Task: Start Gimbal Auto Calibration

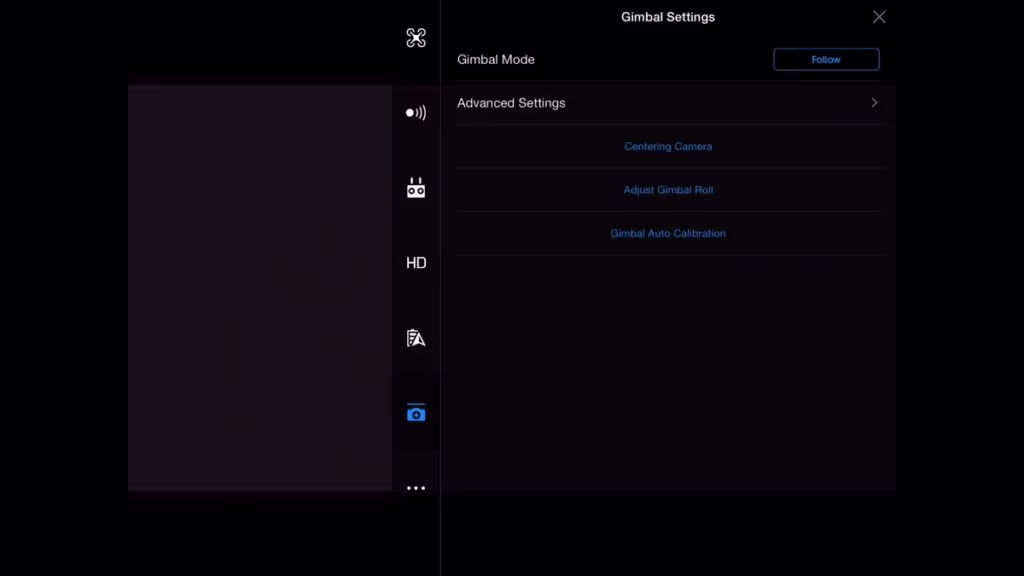Action: tap(668, 233)
